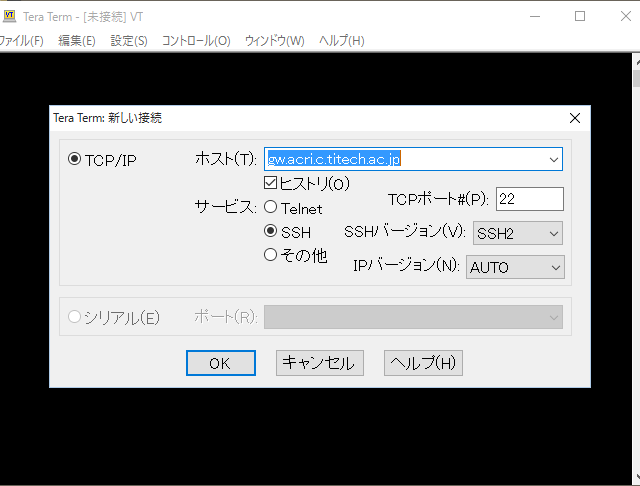Image resolution: width=640 pixels, height=486 pixels.
Task: Open the ファイル(F) menu
Action: pyautogui.click(x=21, y=41)
